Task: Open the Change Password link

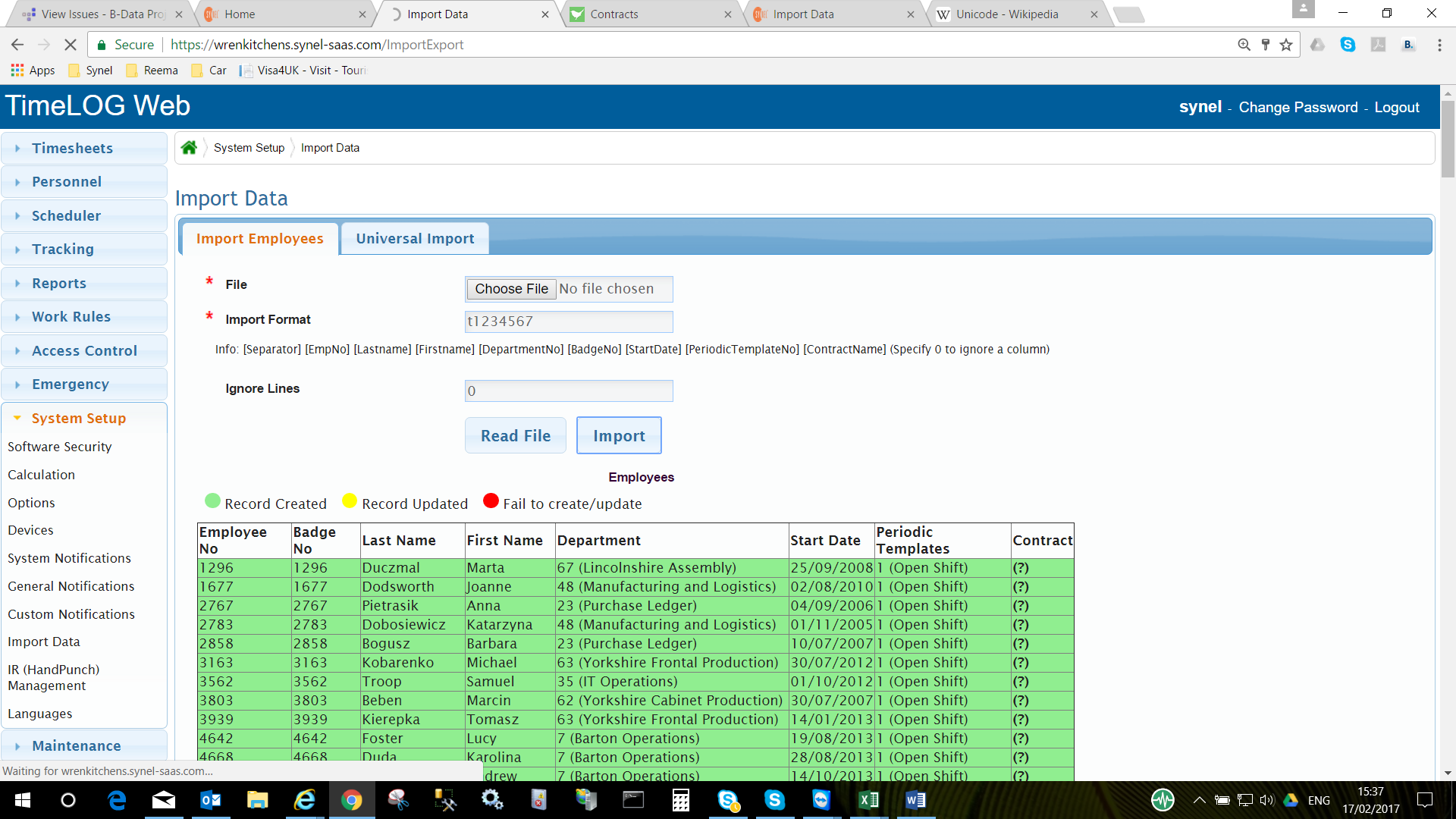Action: 1298,108
